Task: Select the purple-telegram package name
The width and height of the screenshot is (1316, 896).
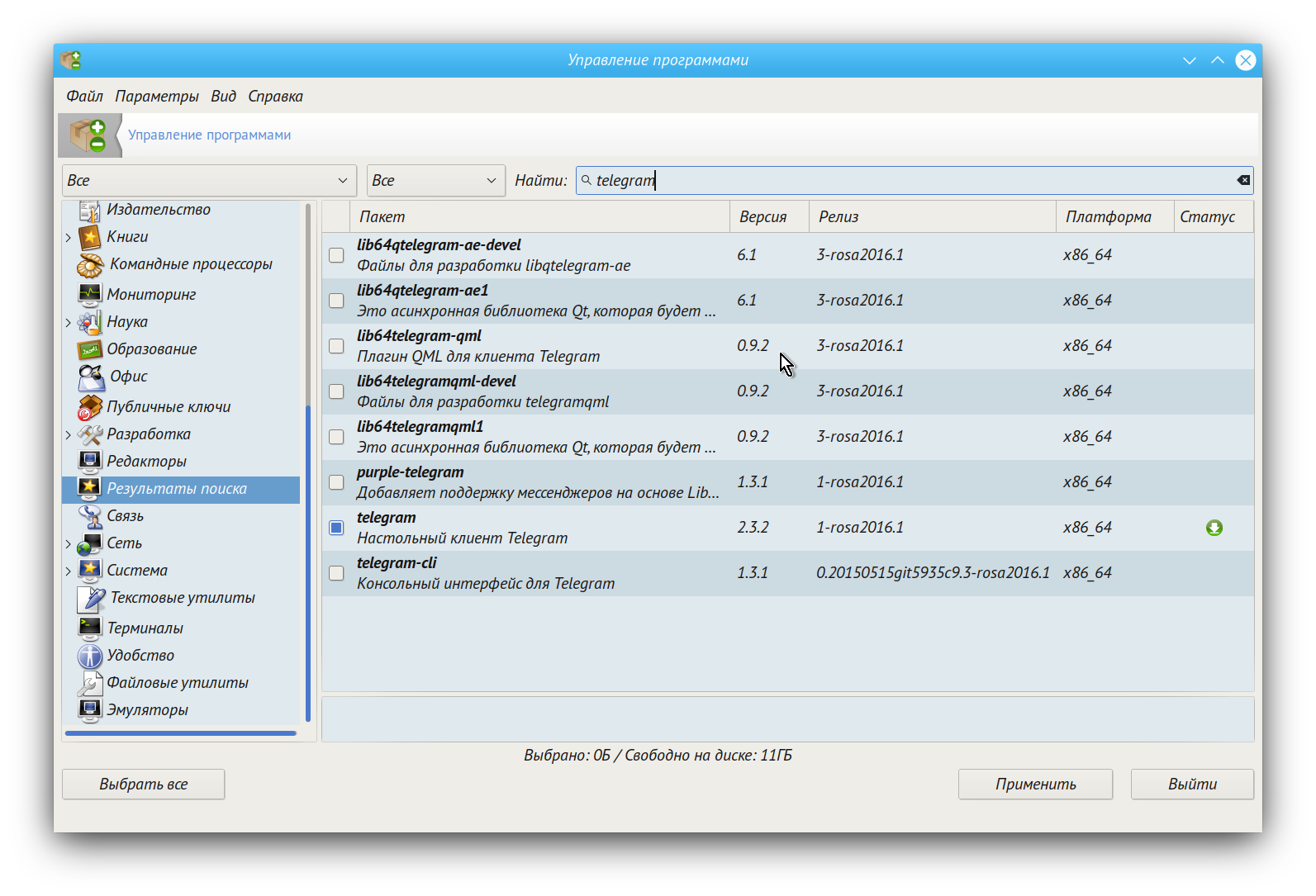Action: (x=410, y=472)
